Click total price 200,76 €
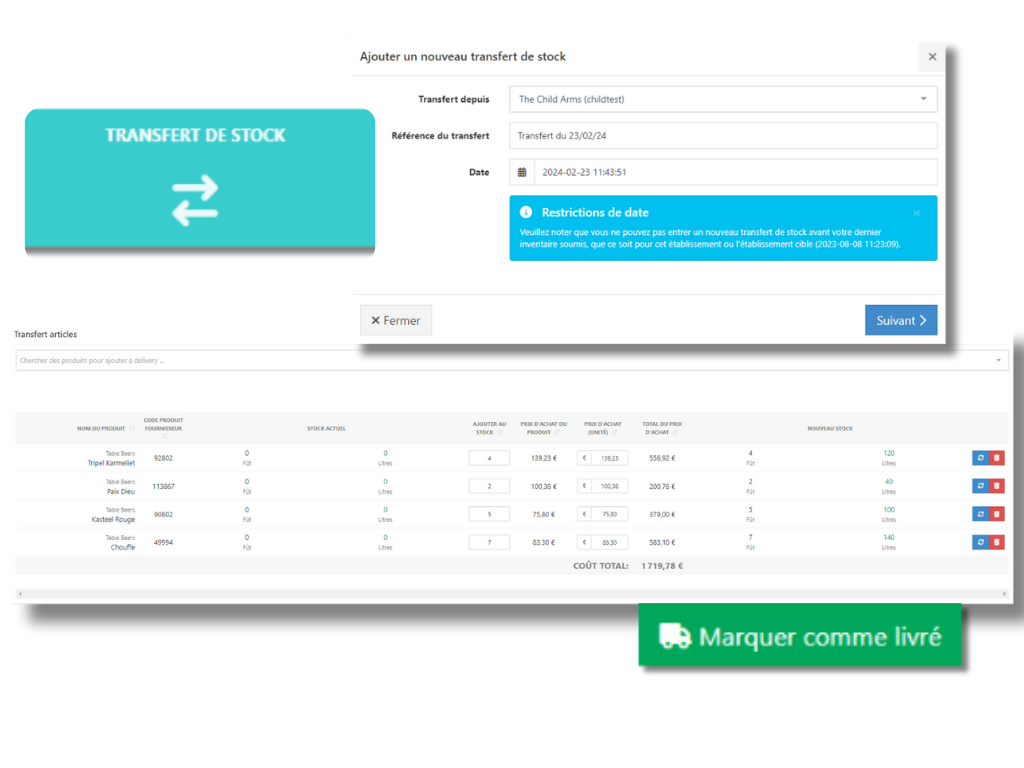The height and width of the screenshot is (768, 1024). point(662,486)
